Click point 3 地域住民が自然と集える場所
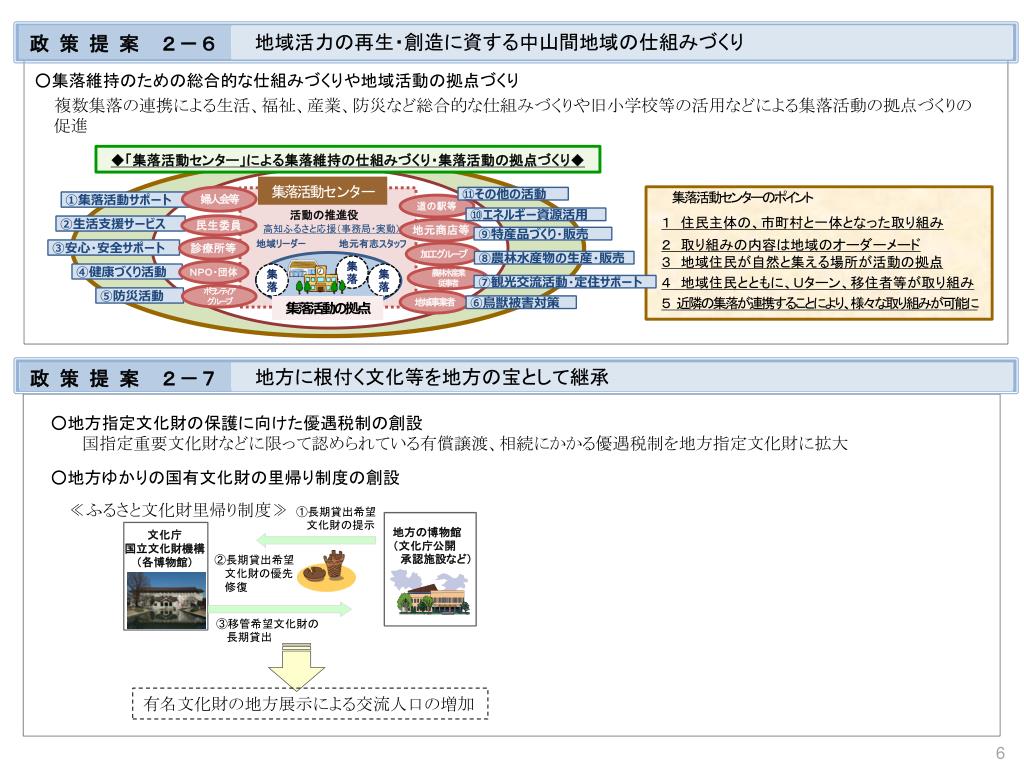 coord(801,262)
